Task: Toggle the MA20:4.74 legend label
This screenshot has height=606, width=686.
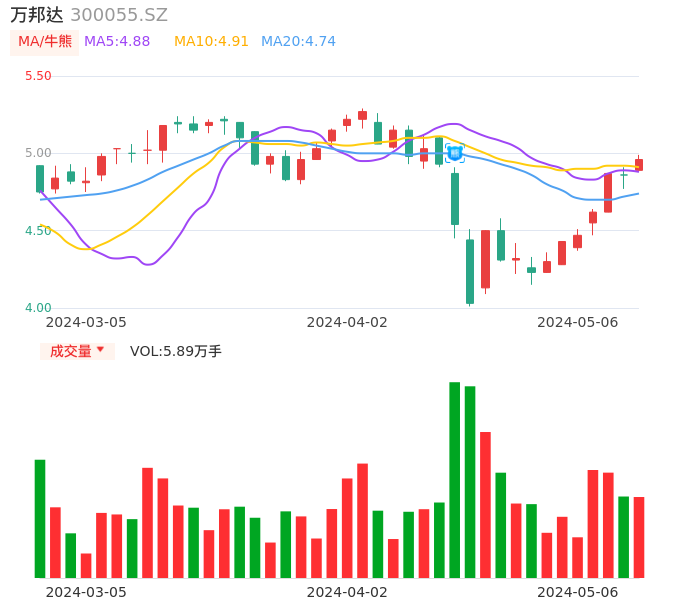Action: coord(298,42)
